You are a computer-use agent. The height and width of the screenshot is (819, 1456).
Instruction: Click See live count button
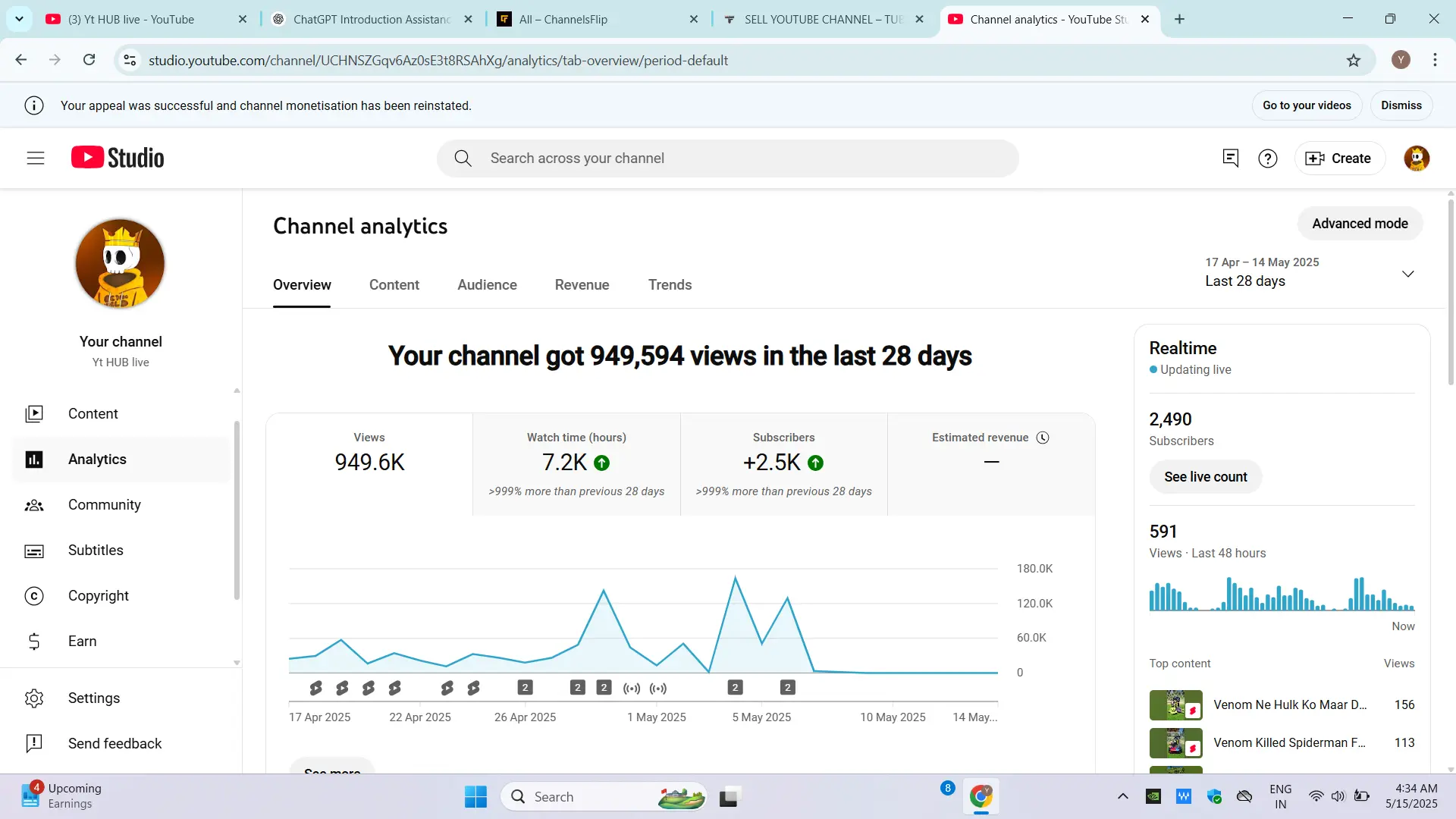tap(1205, 477)
